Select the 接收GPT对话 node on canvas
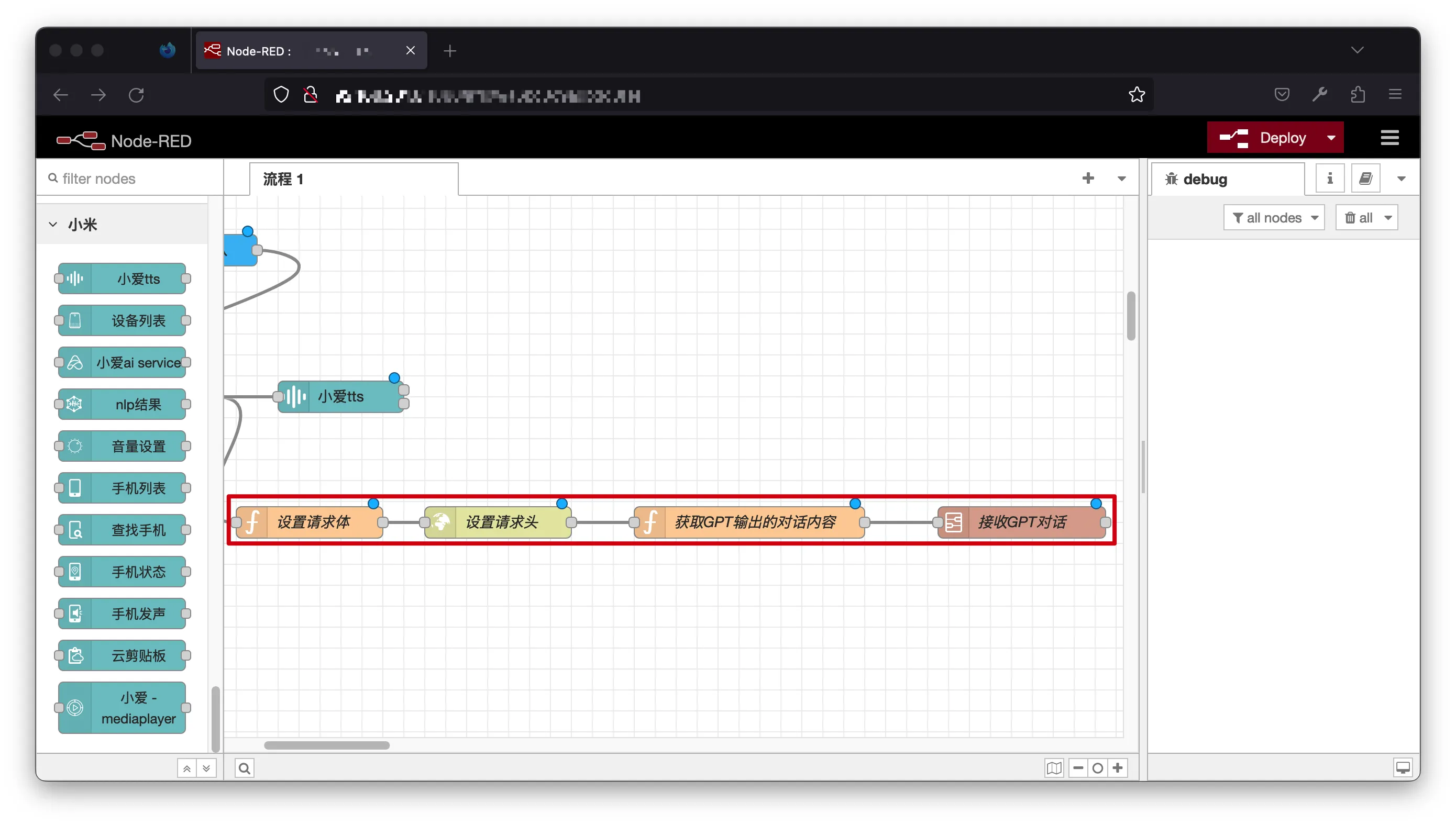This screenshot has height=825, width=1456. point(1022,522)
